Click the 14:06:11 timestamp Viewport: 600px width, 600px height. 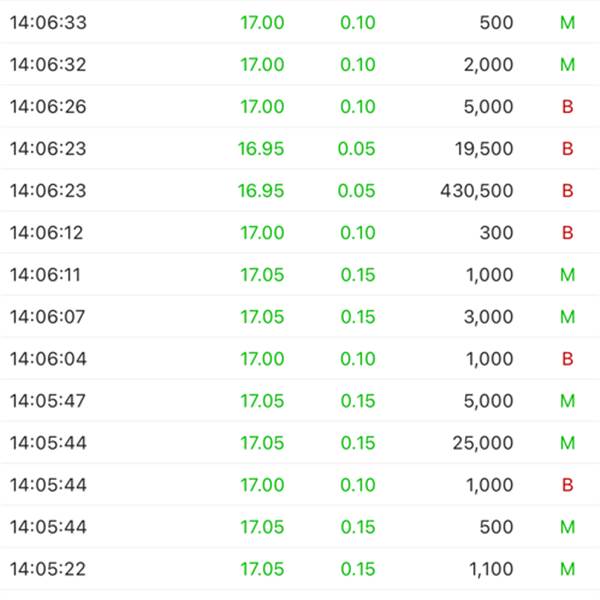click(45, 275)
